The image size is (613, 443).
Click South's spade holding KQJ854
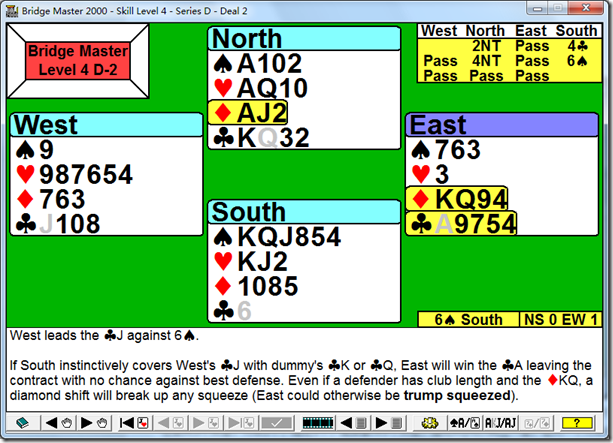tap(277, 237)
